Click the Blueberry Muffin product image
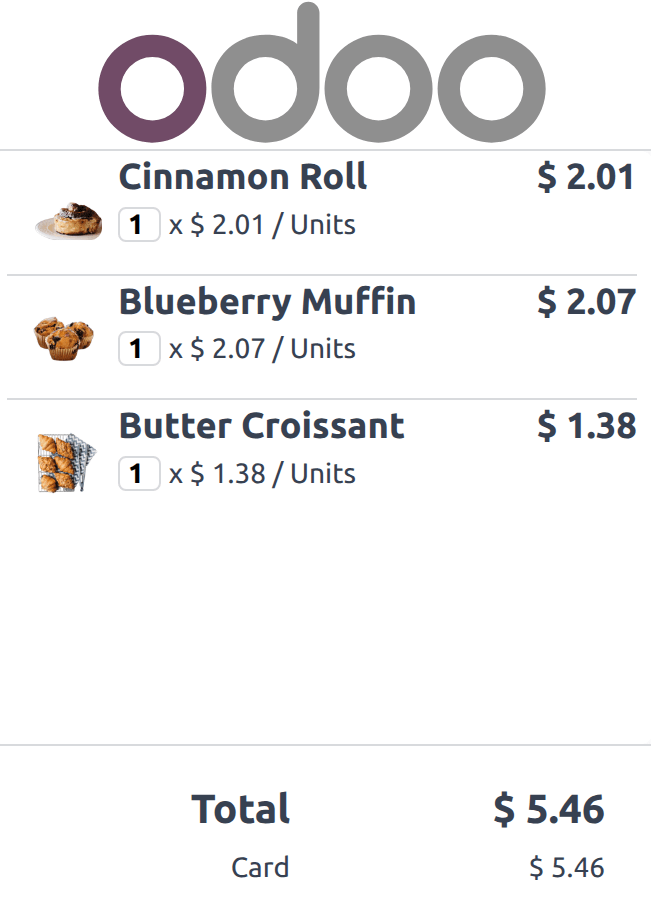Screen dimensions: 651x902 [x=65, y=338]
